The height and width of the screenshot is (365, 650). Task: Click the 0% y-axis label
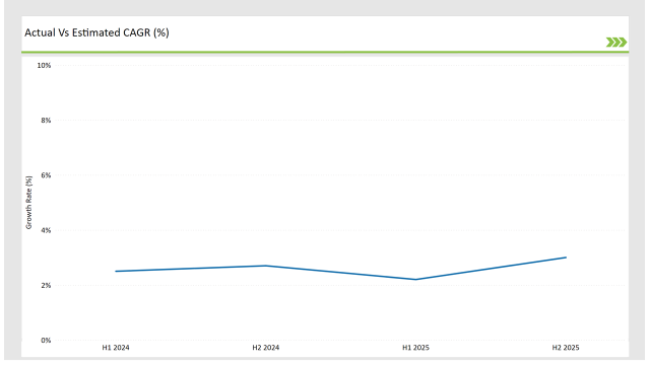click(x=46, y=340)
